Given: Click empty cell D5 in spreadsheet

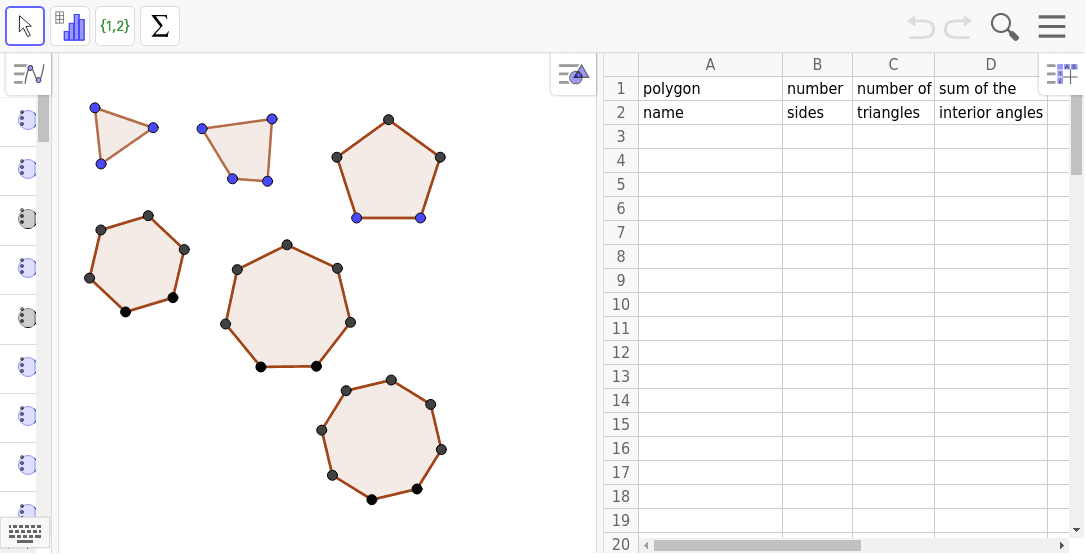Looking at the screenshot, I should (x=990, y=184).
